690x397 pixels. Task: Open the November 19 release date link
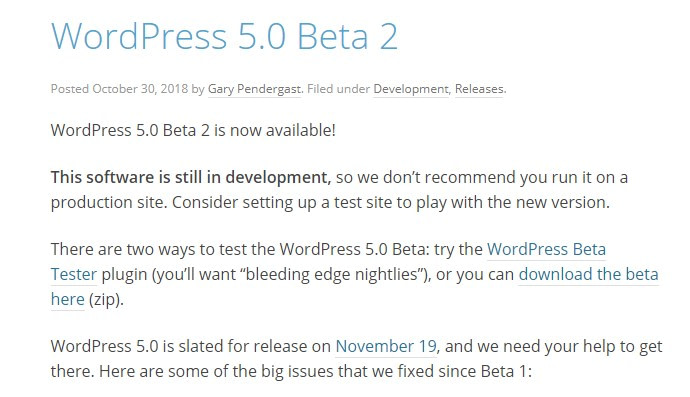pyautogui.click(x=386, y=346)
